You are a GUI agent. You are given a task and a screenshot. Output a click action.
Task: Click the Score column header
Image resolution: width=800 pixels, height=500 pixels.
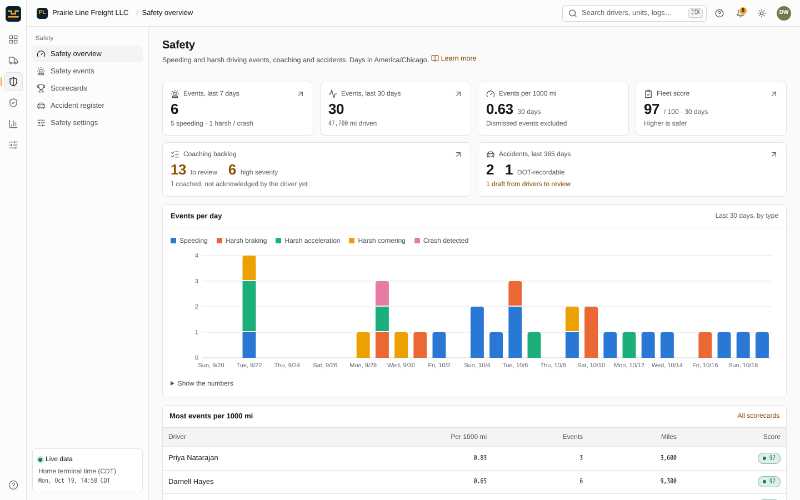click(771, 437)
